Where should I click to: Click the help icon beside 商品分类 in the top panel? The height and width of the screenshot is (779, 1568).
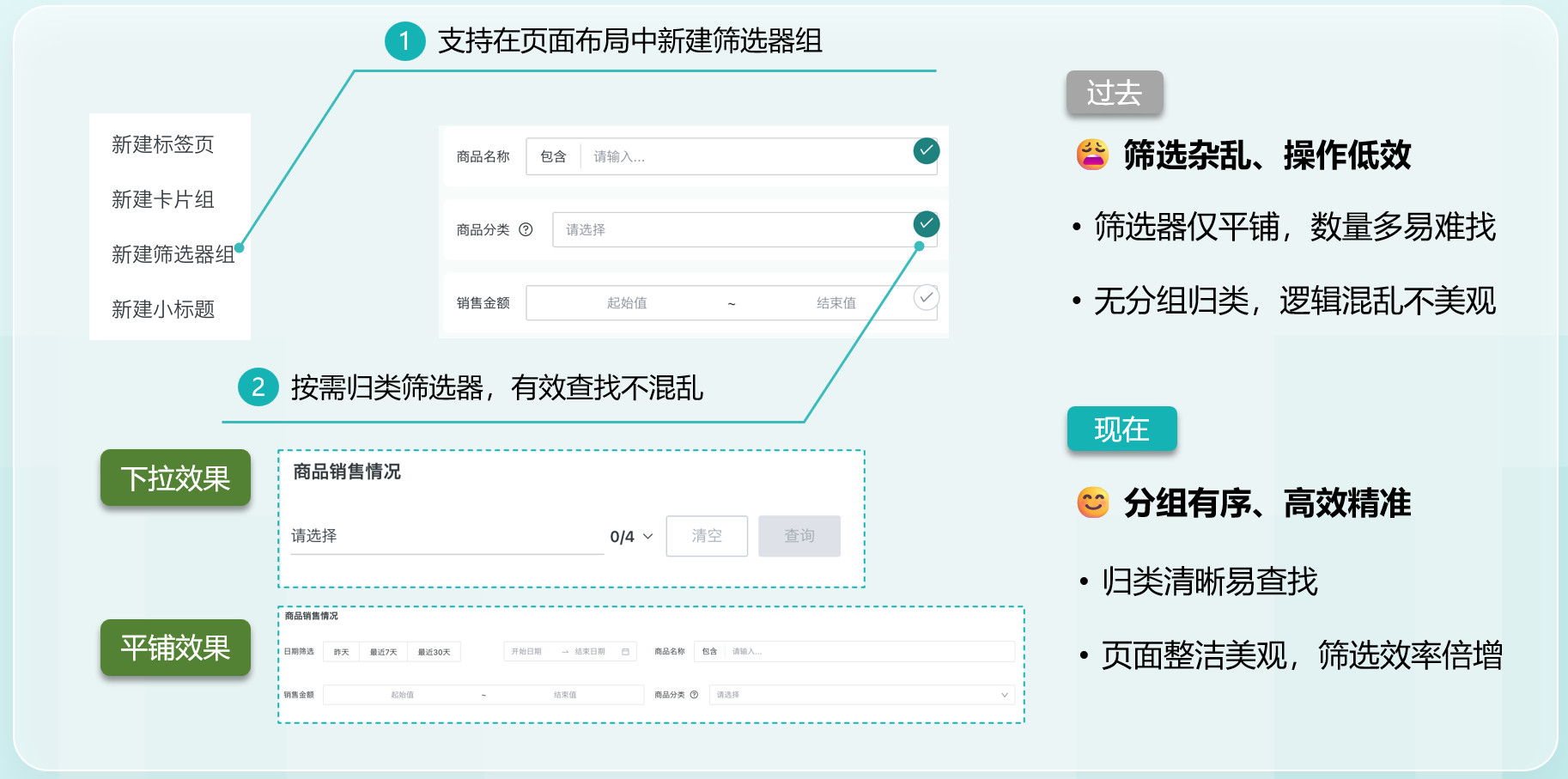tap(526, 229)
